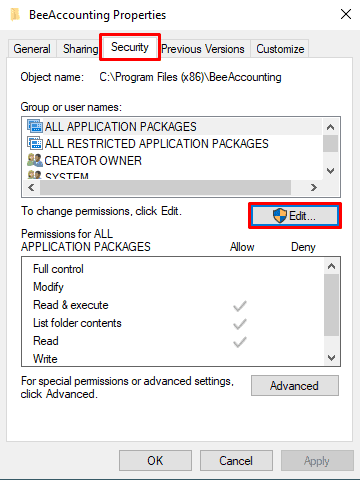This screenshot has height=480, width=360.
Task: Click the ALL RESTRICTED APPLICATION PACKAGES icon
Action: tap(35, 143)
